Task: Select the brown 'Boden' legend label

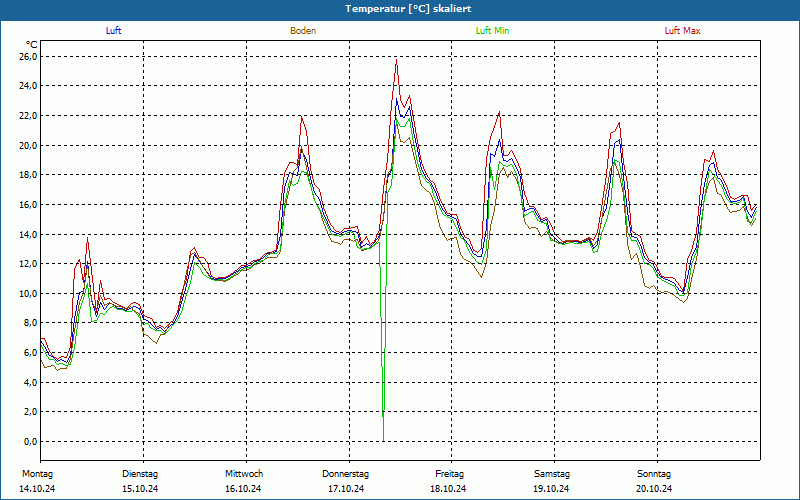Action: 303,31
